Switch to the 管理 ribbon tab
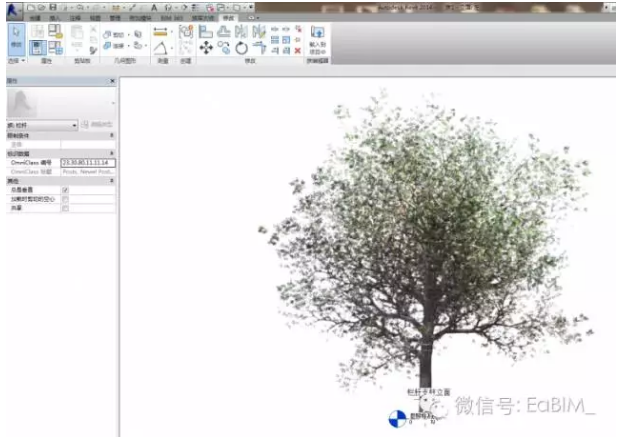This screenshot has width=620, height=443. [x=115, y=18]
